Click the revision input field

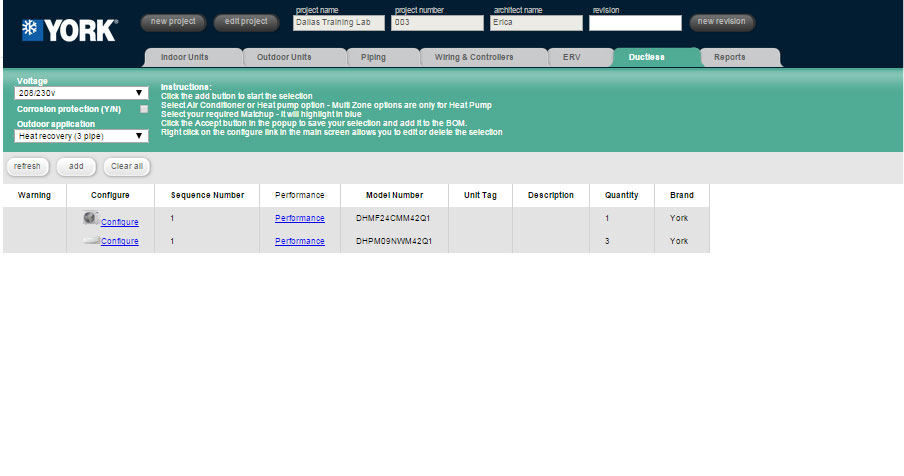tap(635, 23)
